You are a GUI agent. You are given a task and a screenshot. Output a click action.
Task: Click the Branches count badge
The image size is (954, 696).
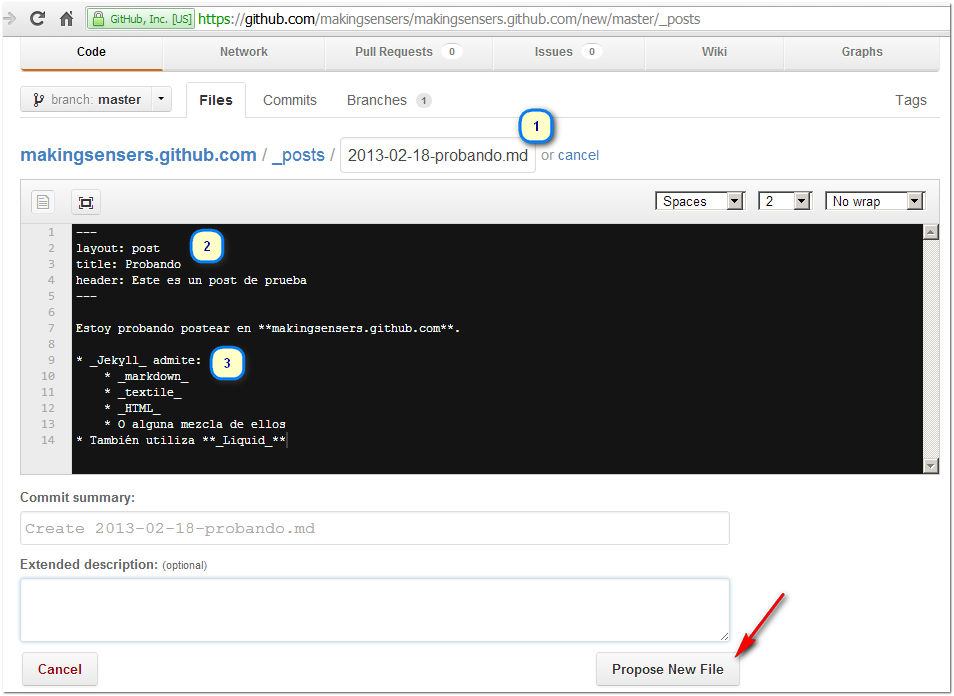pos(424,100)
